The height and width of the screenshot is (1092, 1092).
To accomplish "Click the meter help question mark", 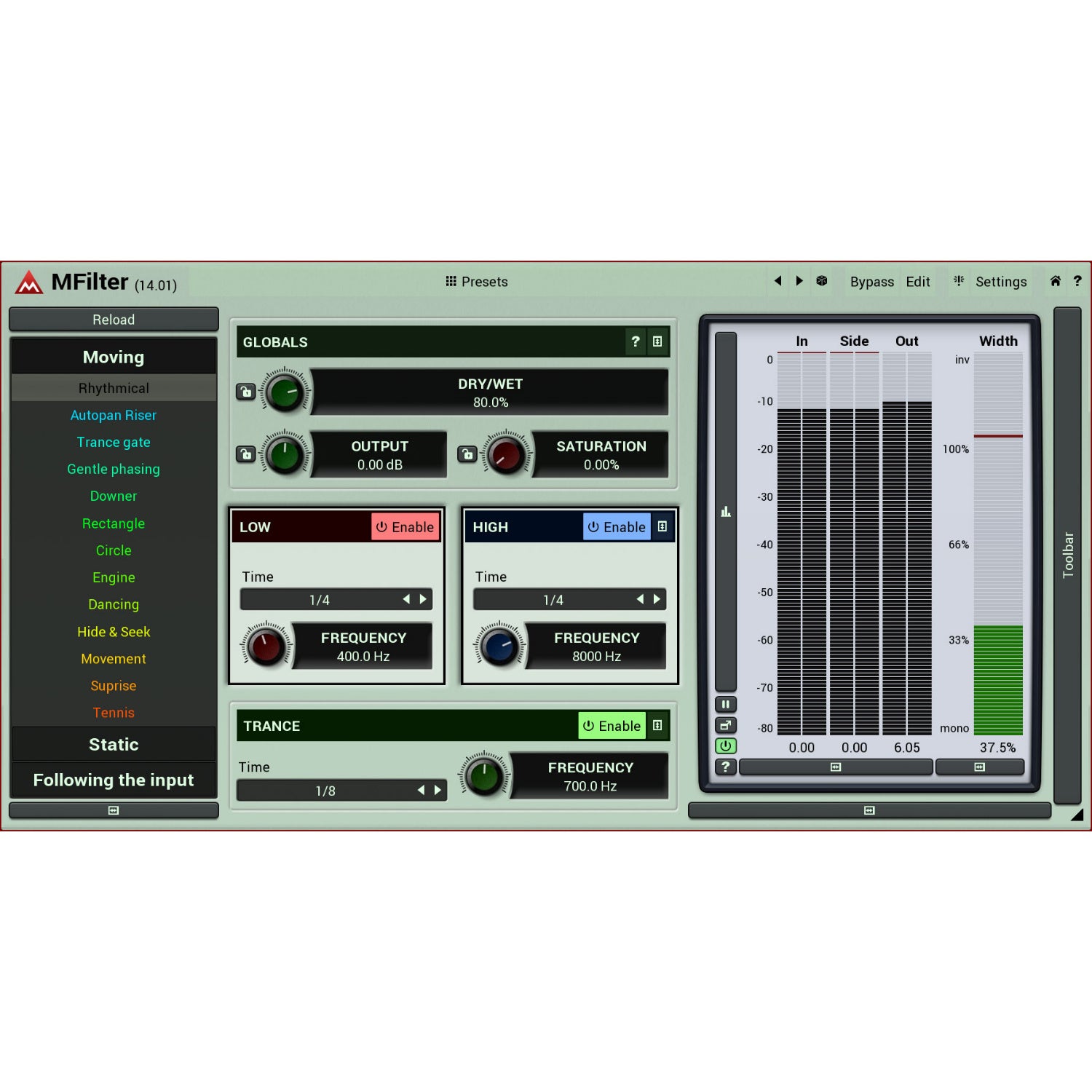I will (726, 767).
